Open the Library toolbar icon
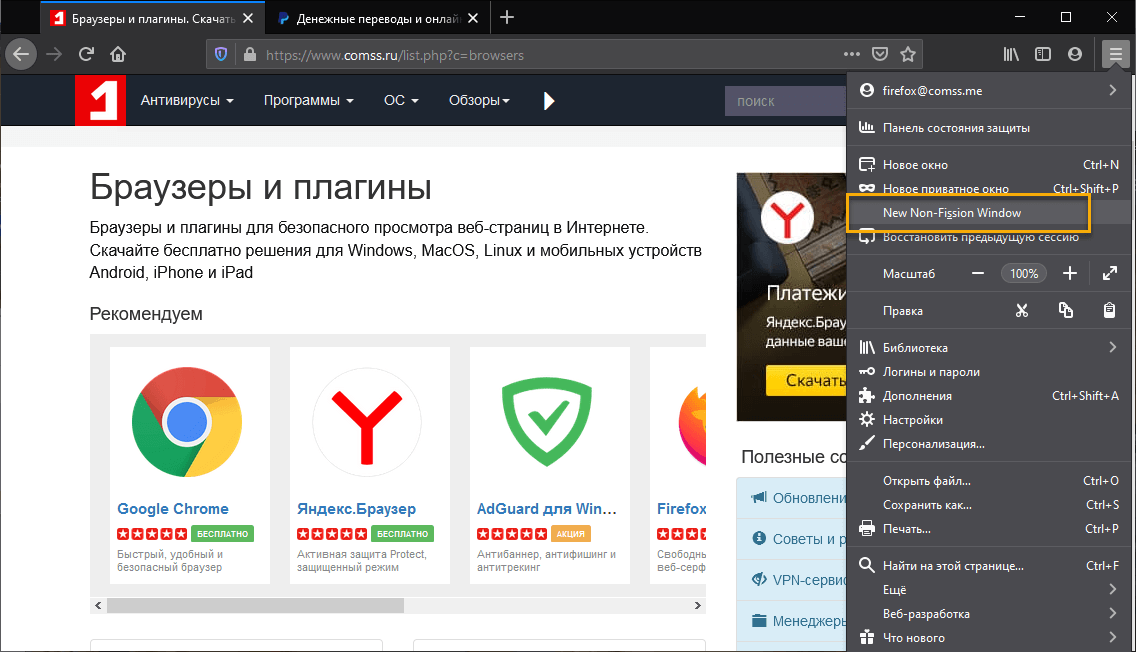The image size is (1136, 652). click(x=1011, y=54)
